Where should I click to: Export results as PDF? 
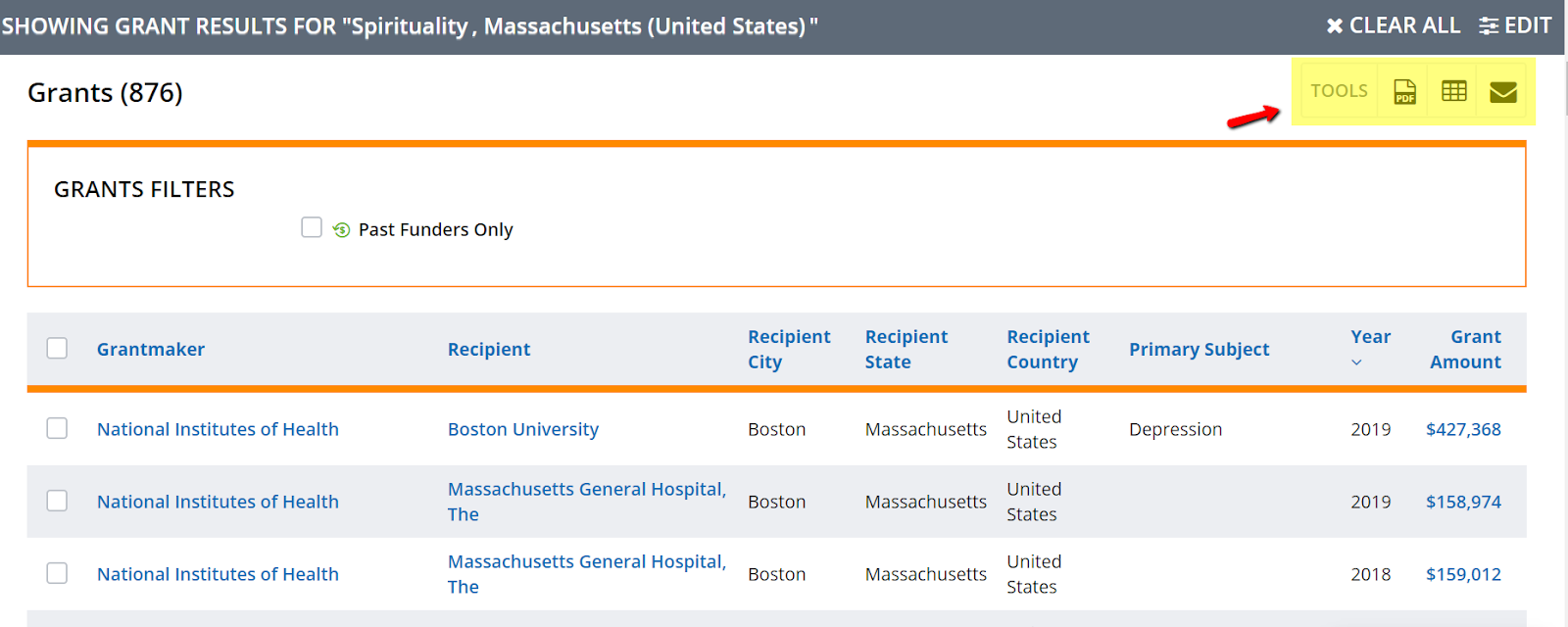[x=1404, y=92]
